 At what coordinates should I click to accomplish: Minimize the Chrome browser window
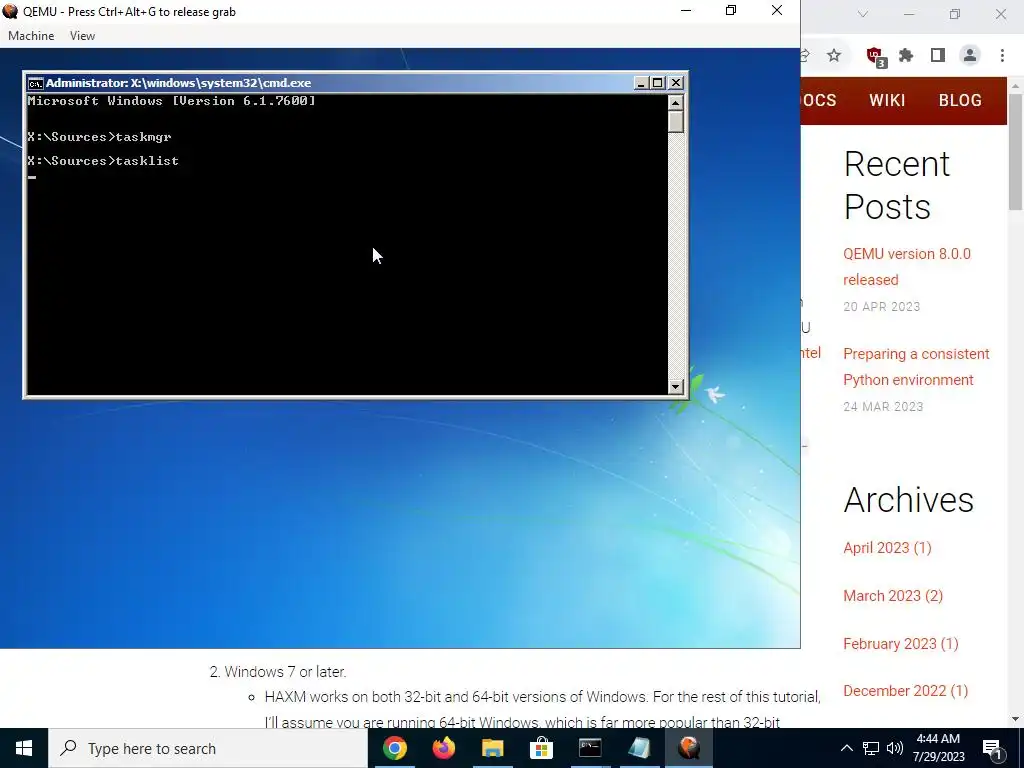(x=909, y=14)
